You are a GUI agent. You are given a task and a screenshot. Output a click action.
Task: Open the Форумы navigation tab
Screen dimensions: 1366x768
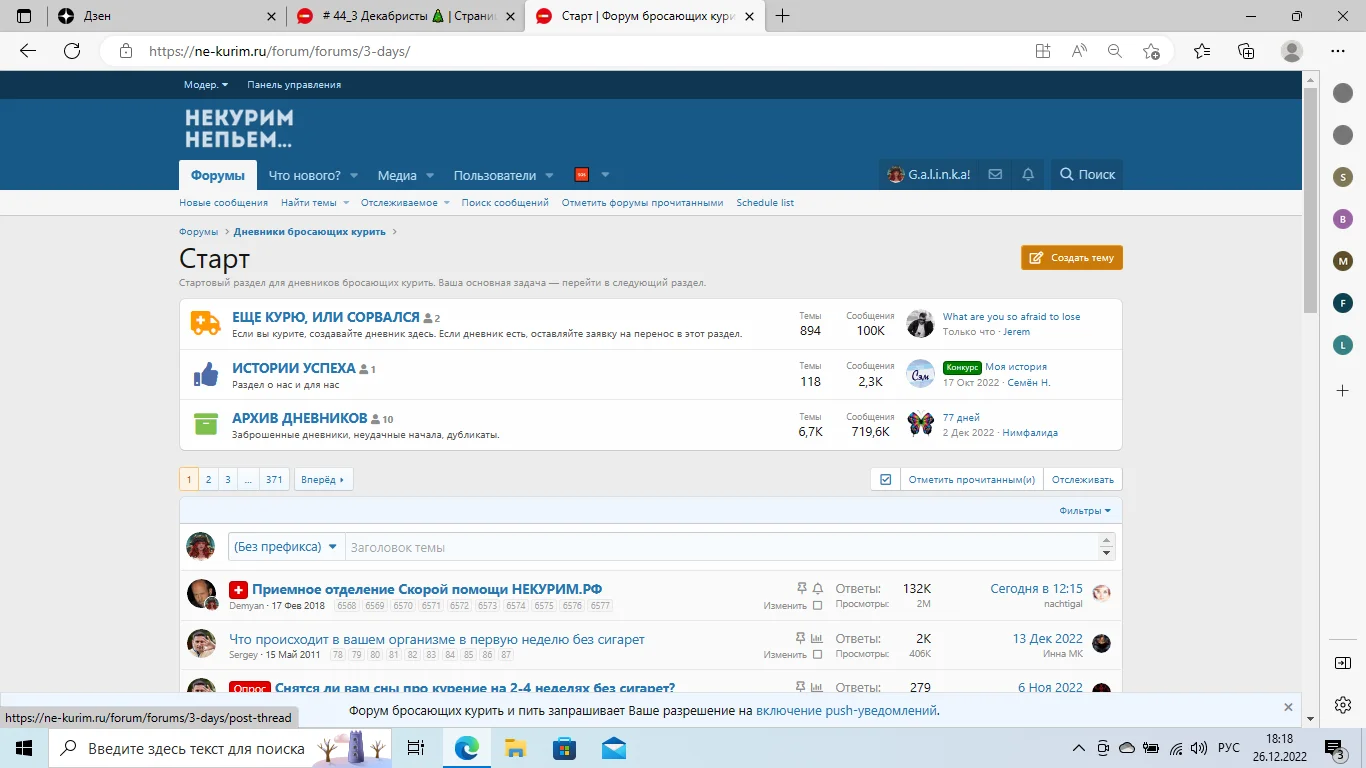coord(218,175)
